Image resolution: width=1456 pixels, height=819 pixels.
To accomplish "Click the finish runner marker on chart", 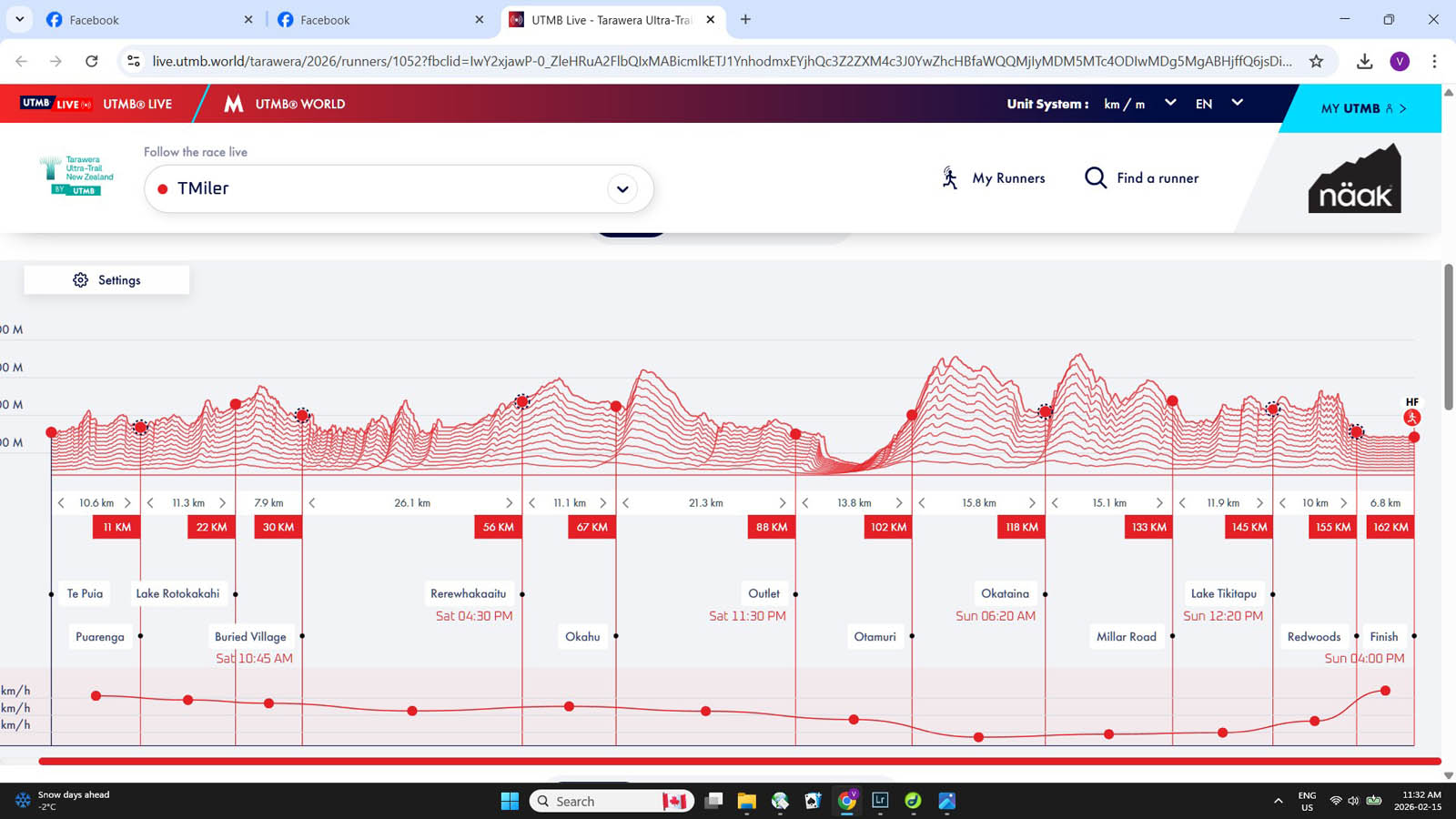I will 1411,418.
